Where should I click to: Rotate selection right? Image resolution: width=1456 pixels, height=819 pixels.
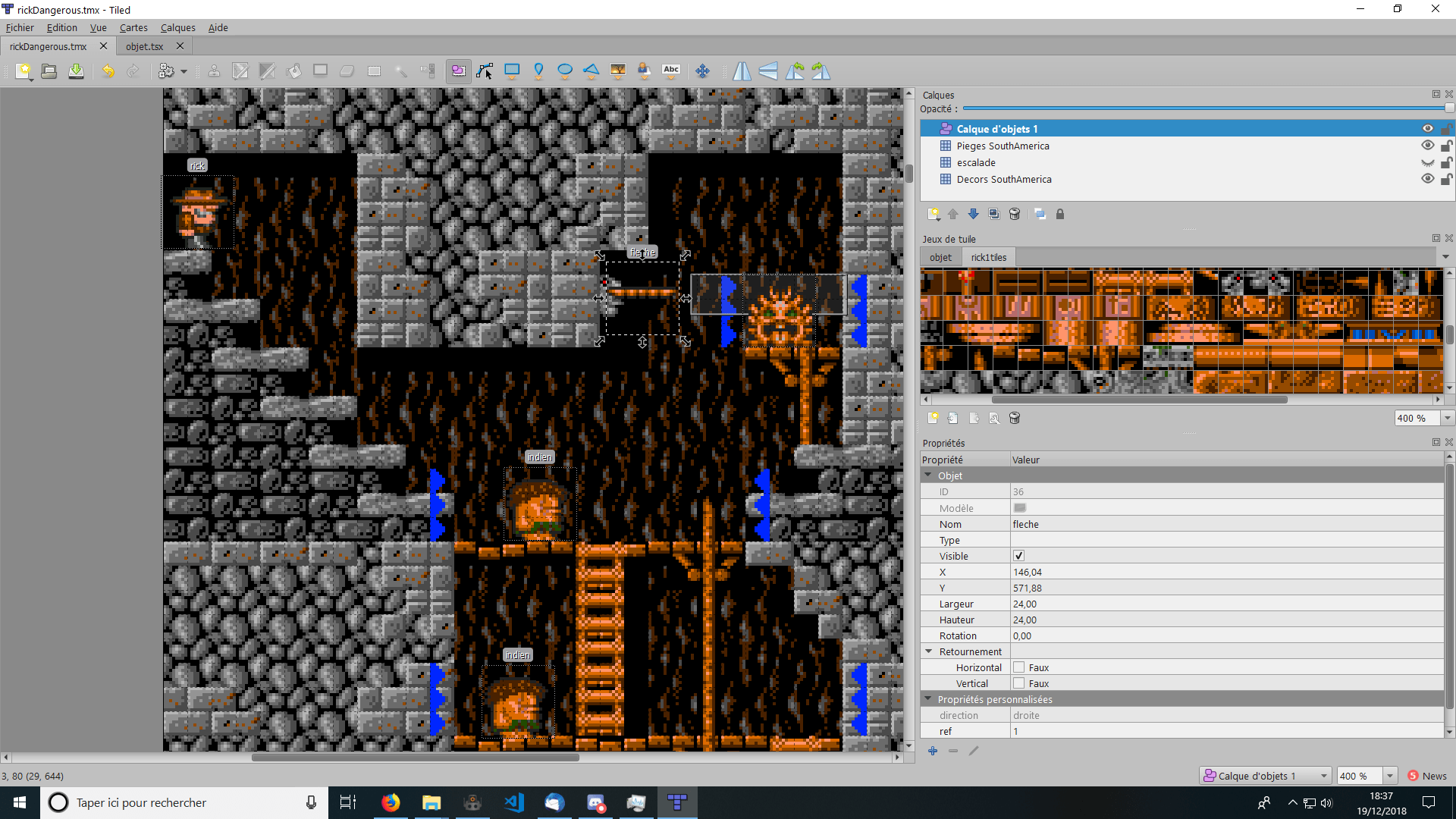(821, 71)
